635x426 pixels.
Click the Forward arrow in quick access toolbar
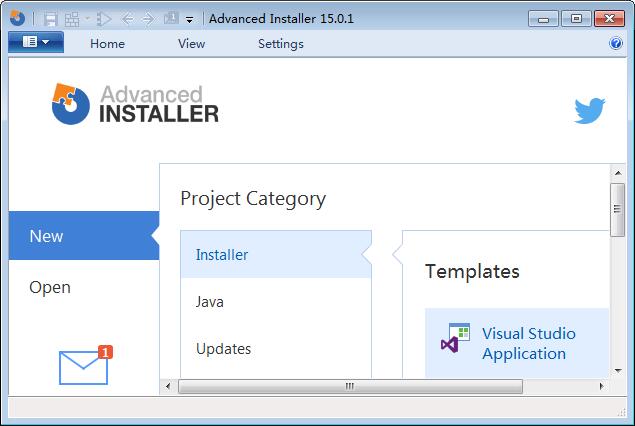click(148, 19)
